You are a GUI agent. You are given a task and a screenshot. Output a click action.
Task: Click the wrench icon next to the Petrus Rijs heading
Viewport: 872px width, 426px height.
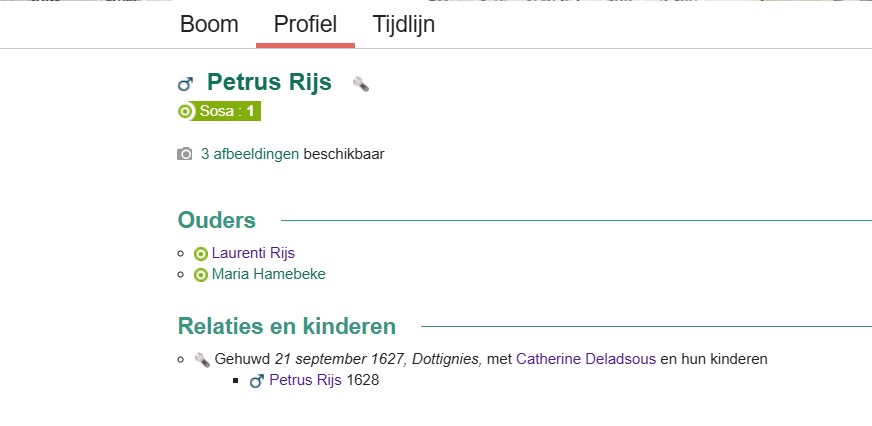pos(361,84)
